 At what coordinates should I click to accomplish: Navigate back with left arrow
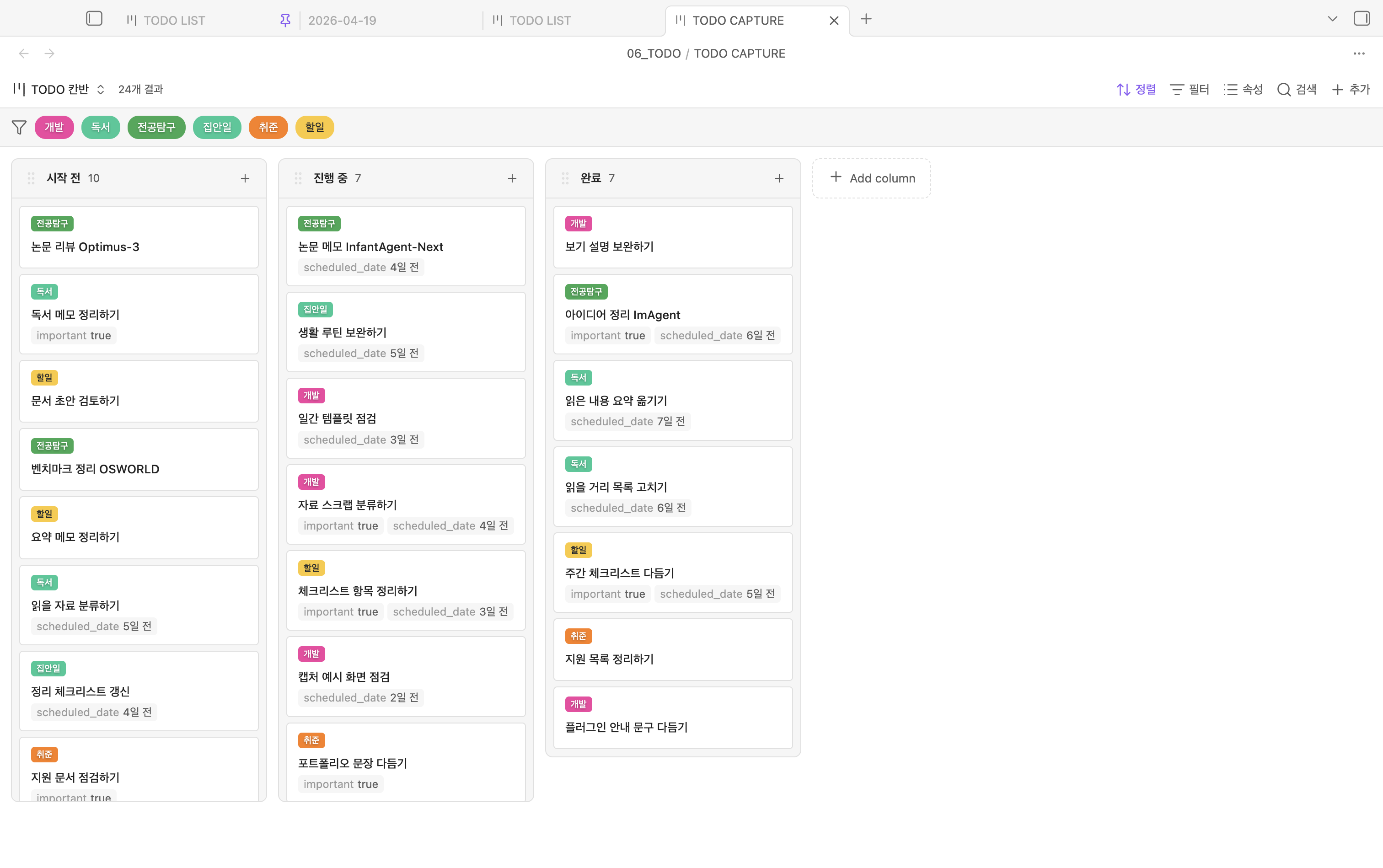[x=23, y=54]
